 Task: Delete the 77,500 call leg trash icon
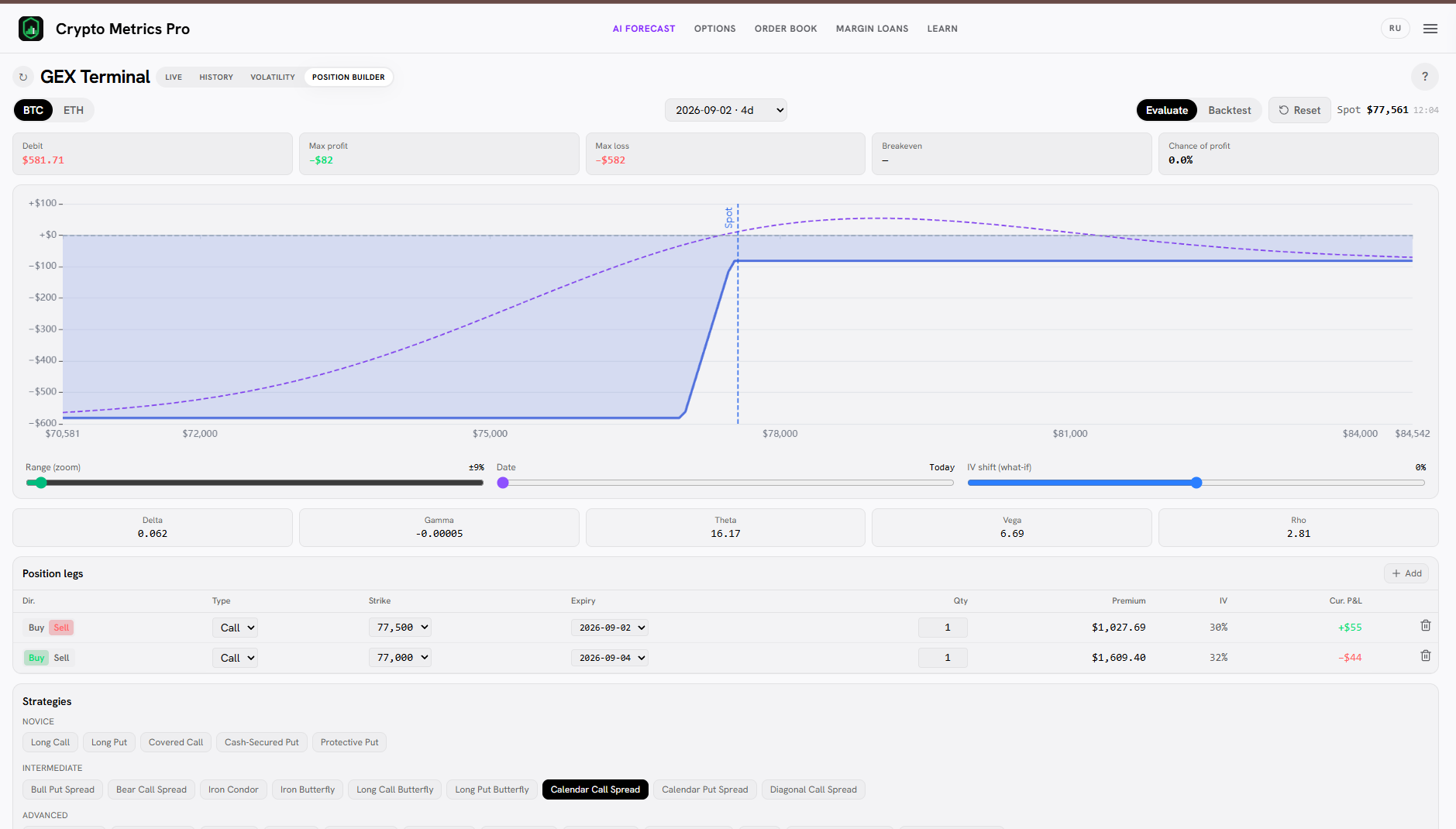click(x=1425, y=625)
